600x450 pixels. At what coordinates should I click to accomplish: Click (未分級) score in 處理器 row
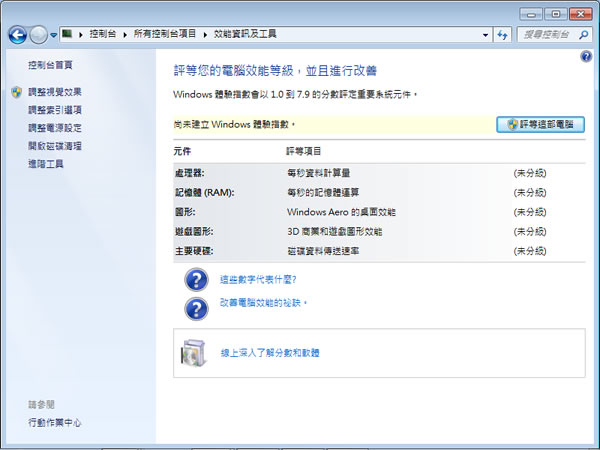[x=530, y=173]
